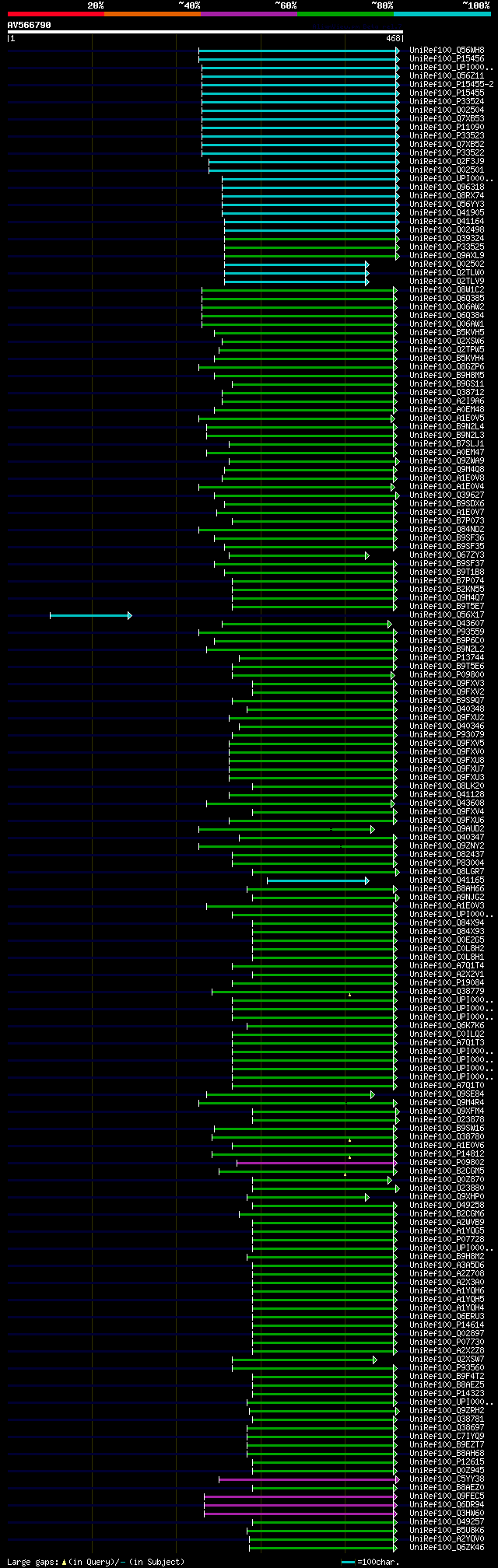Click the purple ~60% legend swatch
Screen dimensions: 498x1568
pos(248,13)
